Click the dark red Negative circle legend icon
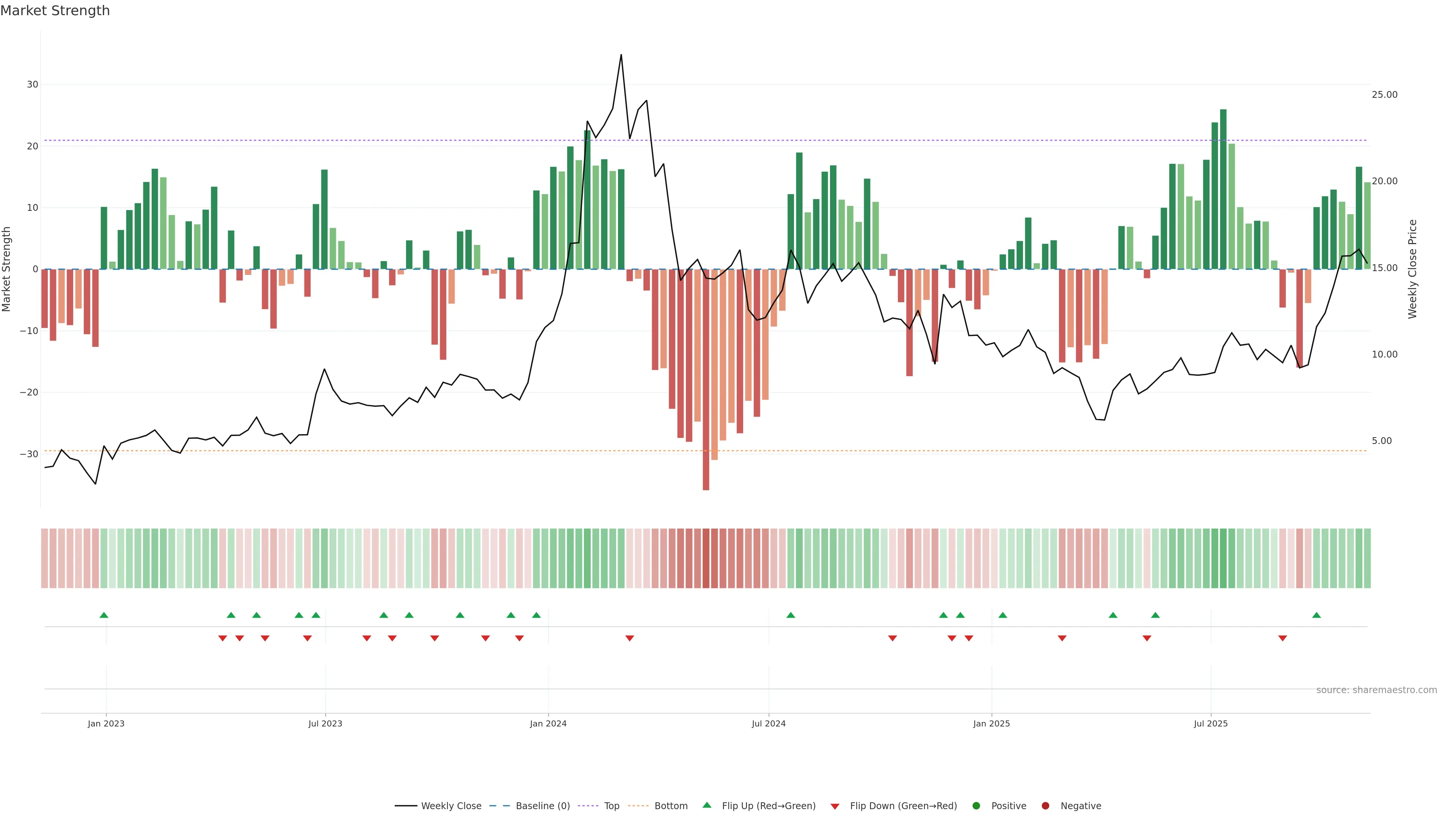The image size is (1456, 819). click(1045, 806)
